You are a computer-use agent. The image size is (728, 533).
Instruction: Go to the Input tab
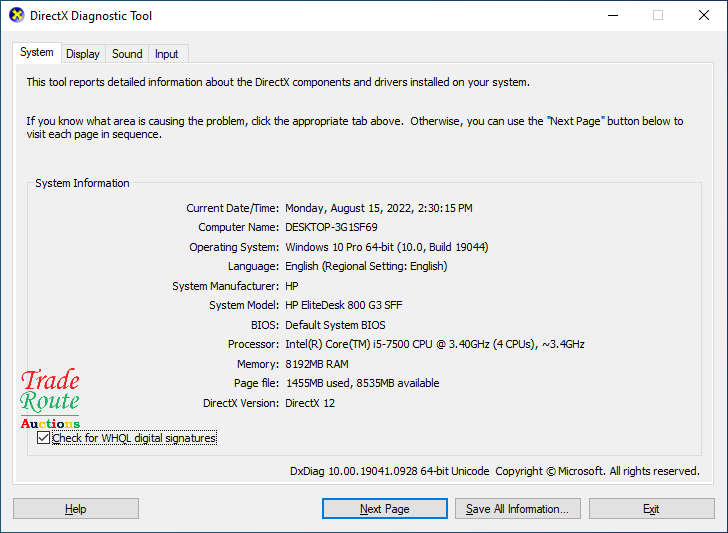(x=167, y=54)
